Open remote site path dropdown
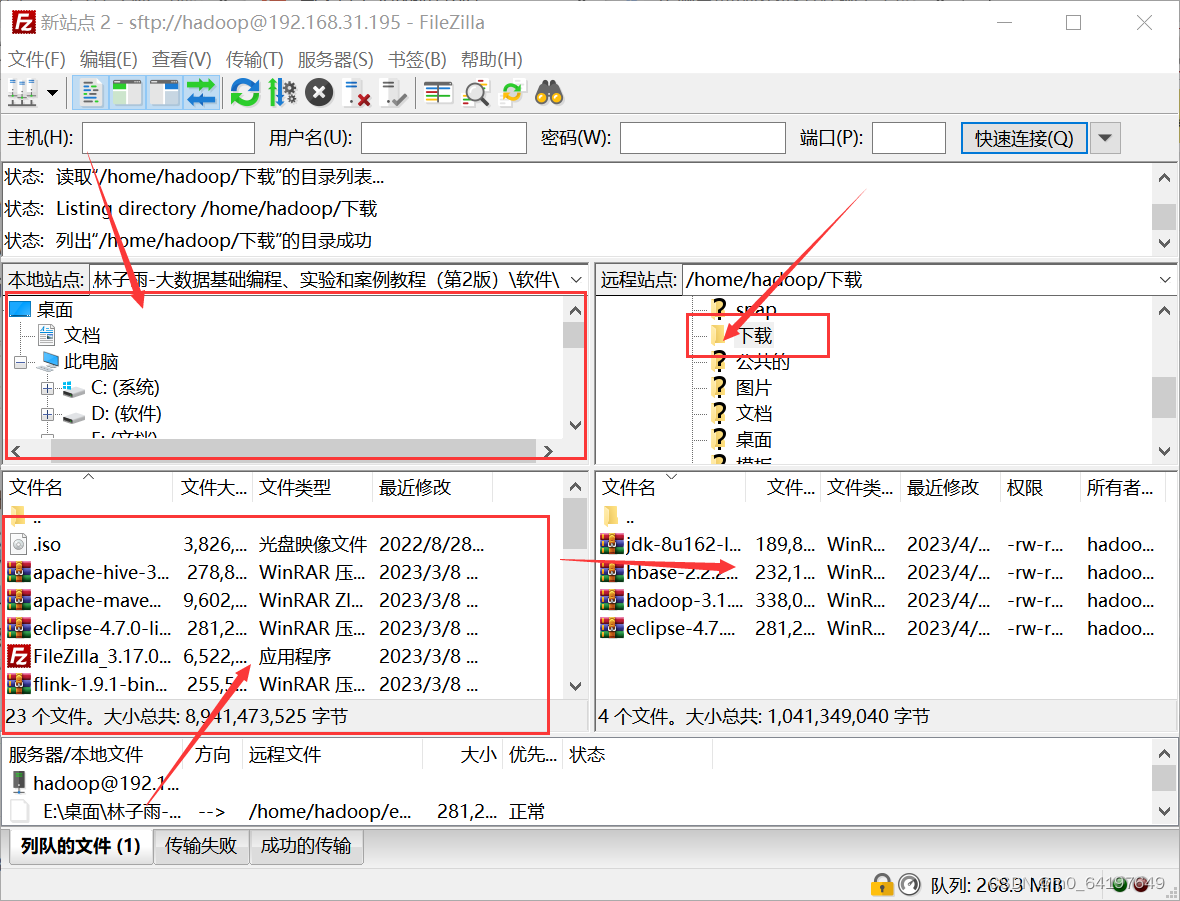The height and width of the screenshot is (901, 1180). pos(1165,280)
